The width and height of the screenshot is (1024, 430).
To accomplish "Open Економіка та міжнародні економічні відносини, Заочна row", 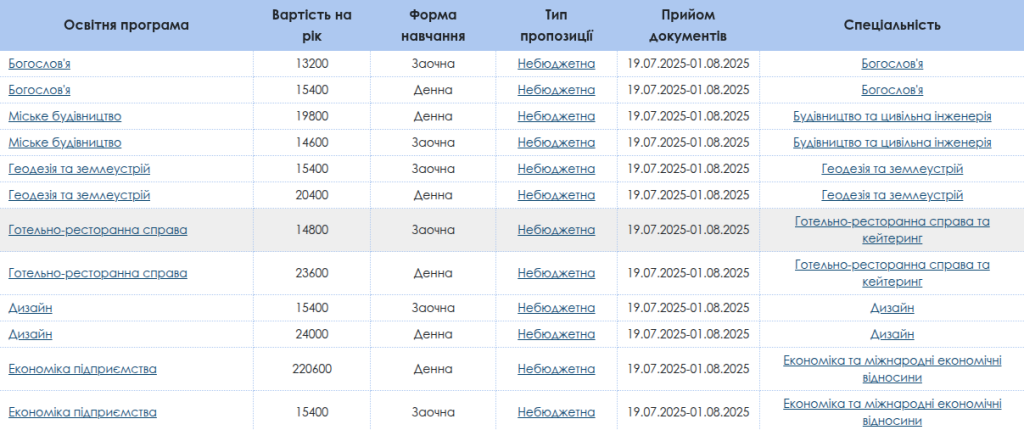I will pyautogui.click(x=892, y=412).
